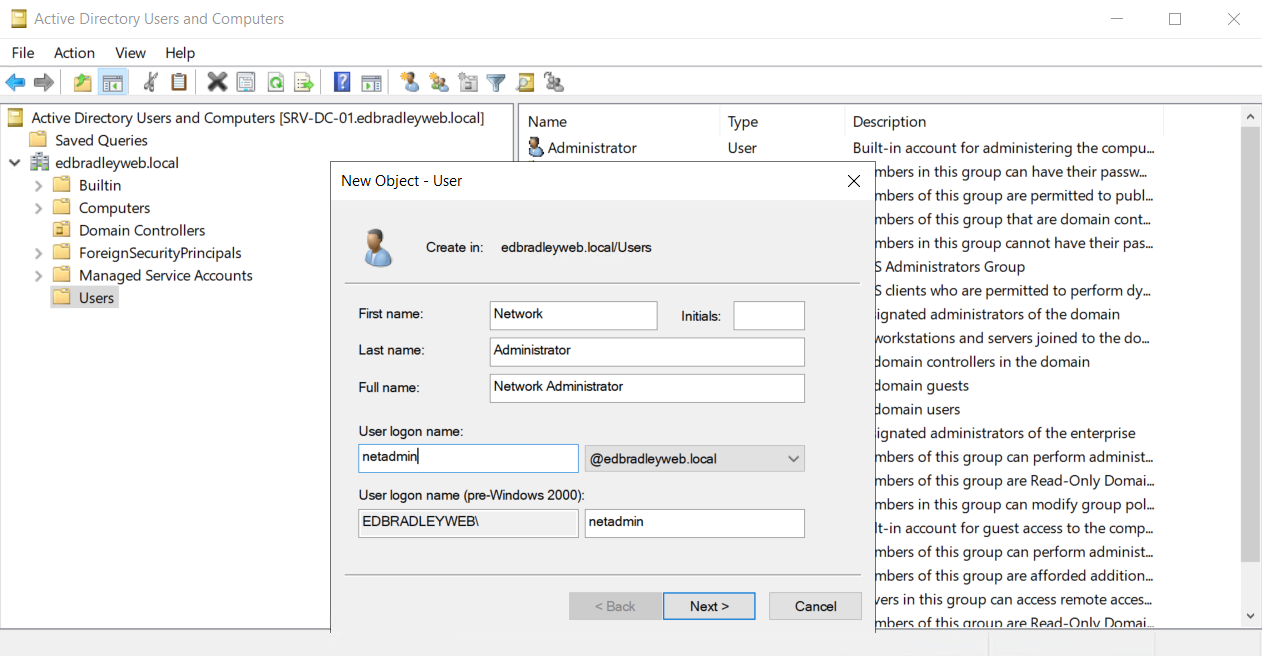Click the Set Filter Options funnel icon
This screenshot has width=1262, height=656.
click(495, 82)
